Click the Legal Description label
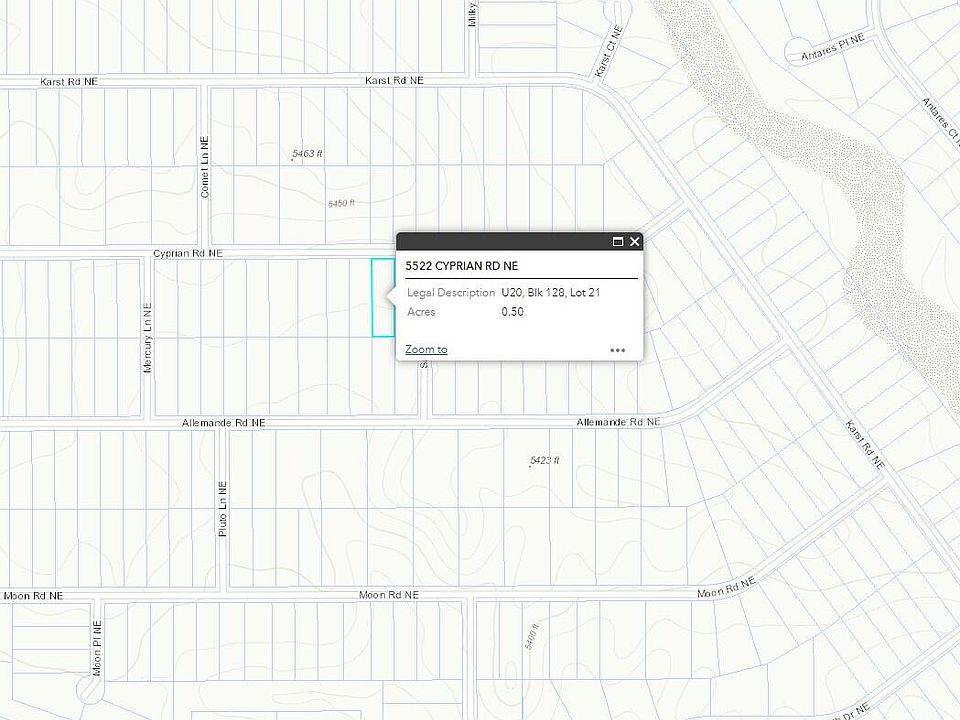Image resolution: width=960 pixels, height=720 pixels. pos(451,293)
